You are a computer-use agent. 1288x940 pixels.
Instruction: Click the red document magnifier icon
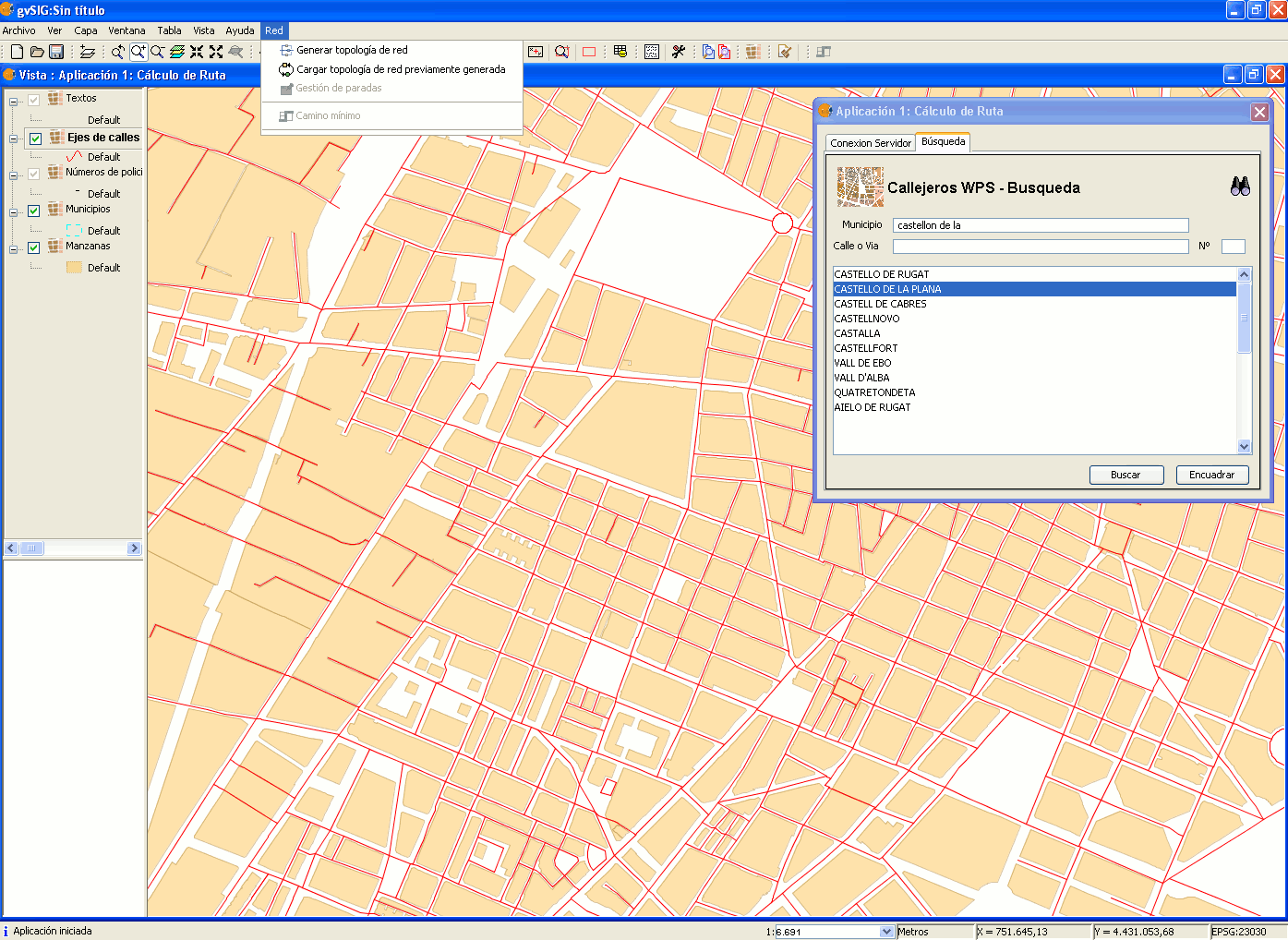725,52
